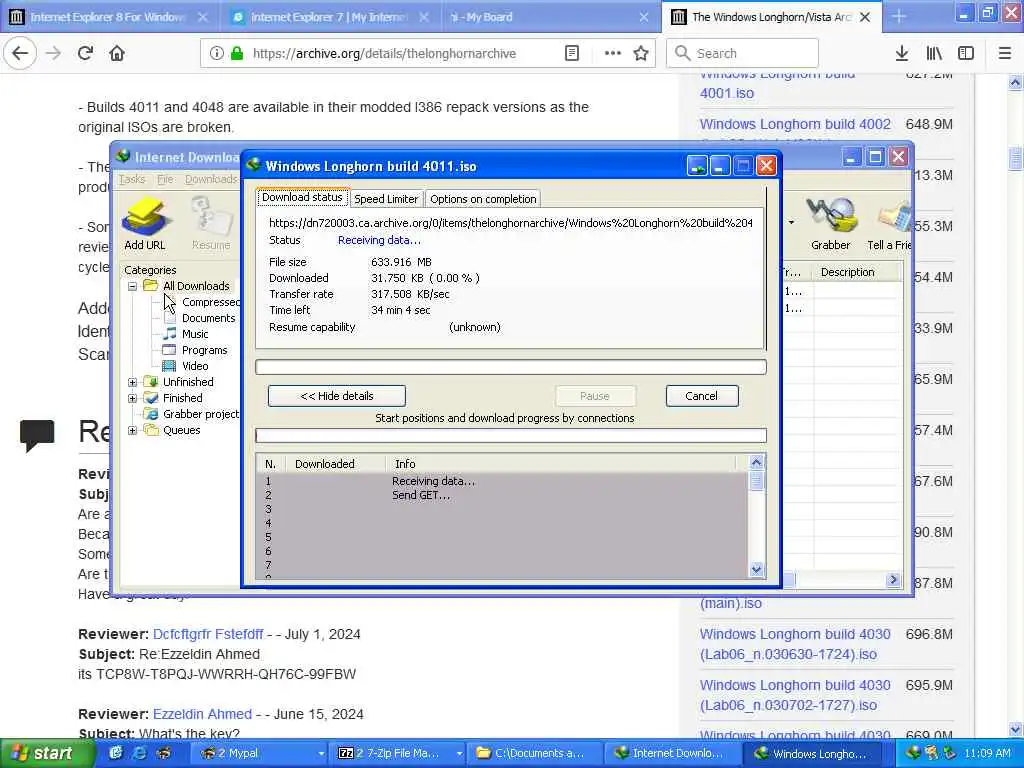Open reviewer Ezzeldin Ahmed profile link
1024x768 pixels.
tap(202, 714)
